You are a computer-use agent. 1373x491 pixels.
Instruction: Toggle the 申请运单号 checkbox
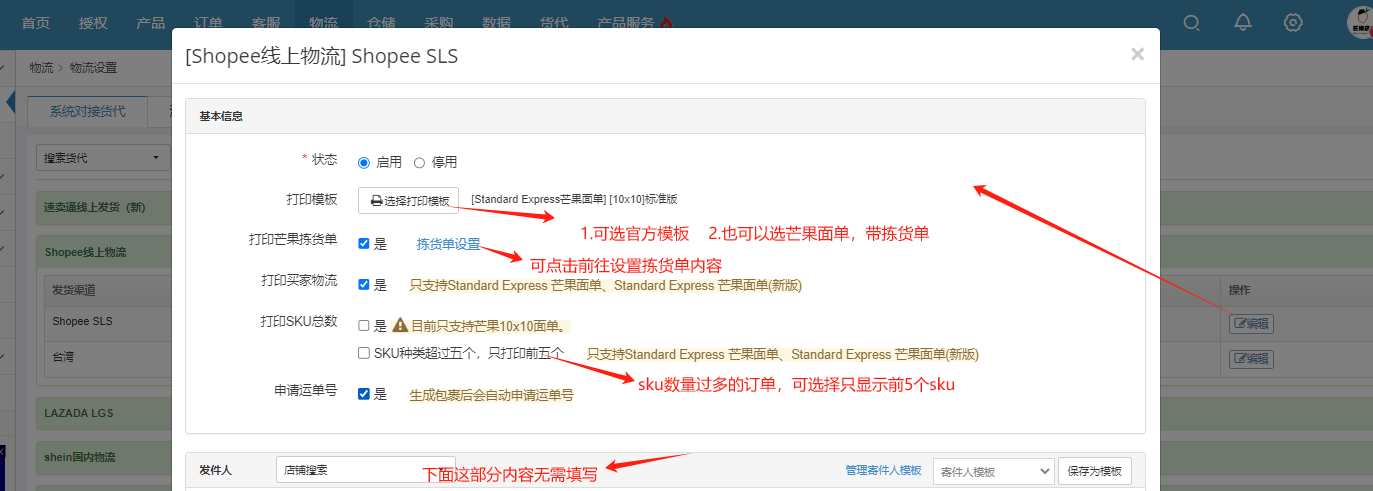(364, 394)
